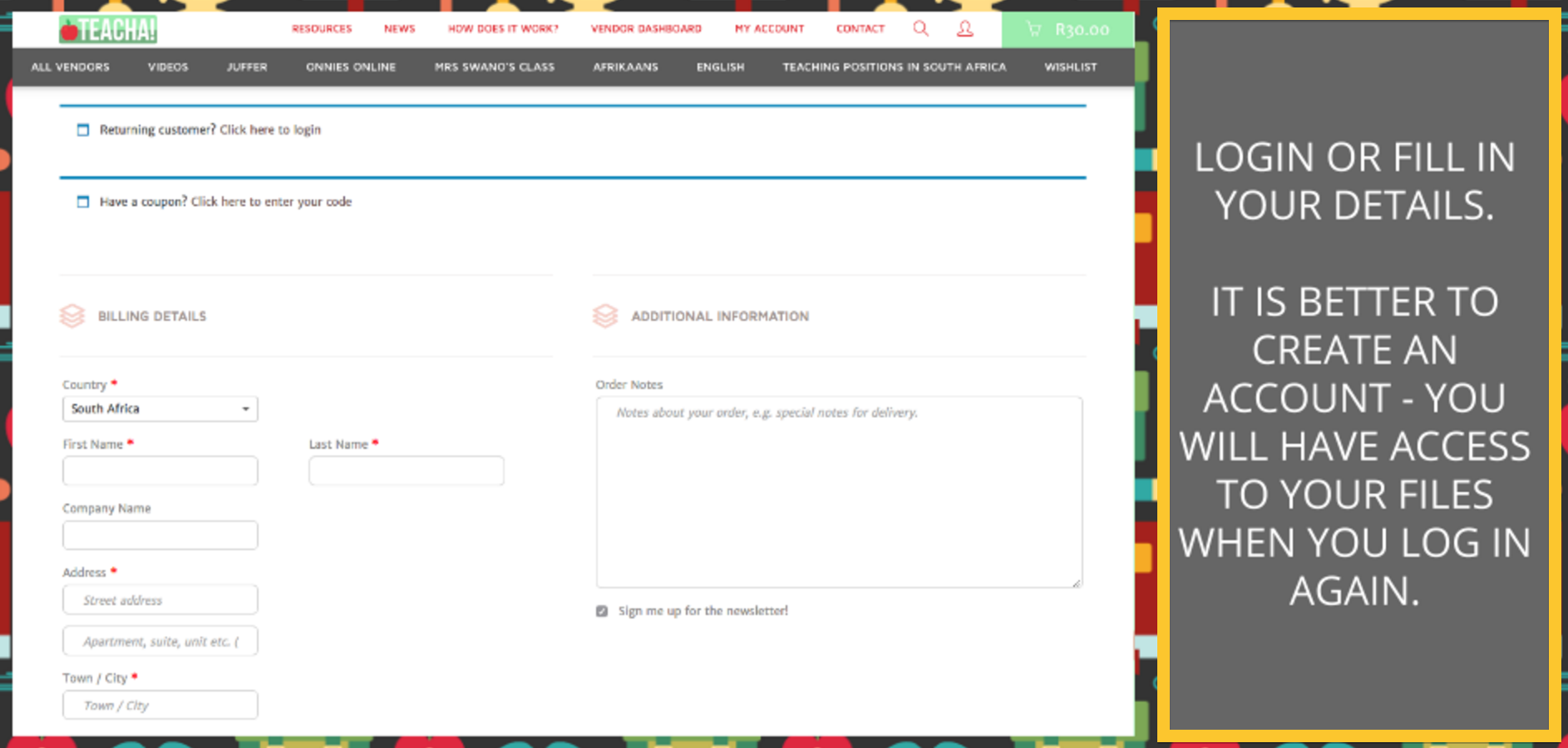The width and height of the screenshot is (1568, 748).
Task: Click the Street address field
Action: [160, 600]
